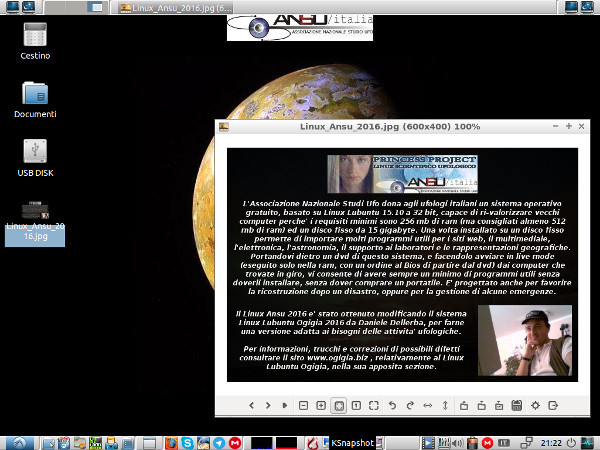Save image as a new file
600x450 pixels.
[x=499, y=405]
